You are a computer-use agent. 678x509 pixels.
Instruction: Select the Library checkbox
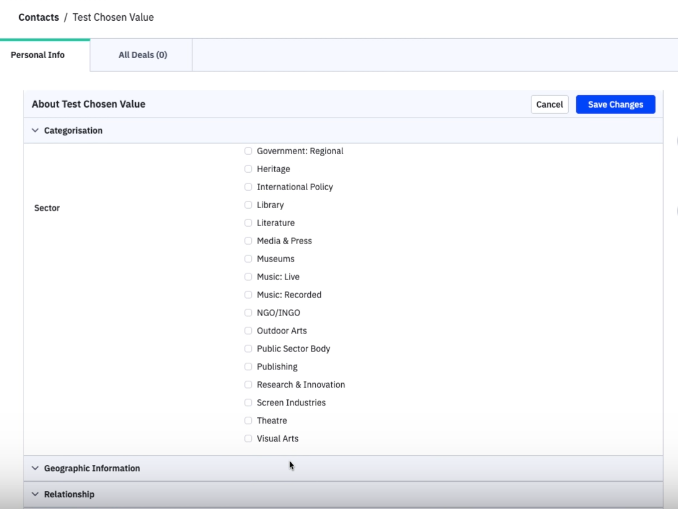click(x=248, y=205)
